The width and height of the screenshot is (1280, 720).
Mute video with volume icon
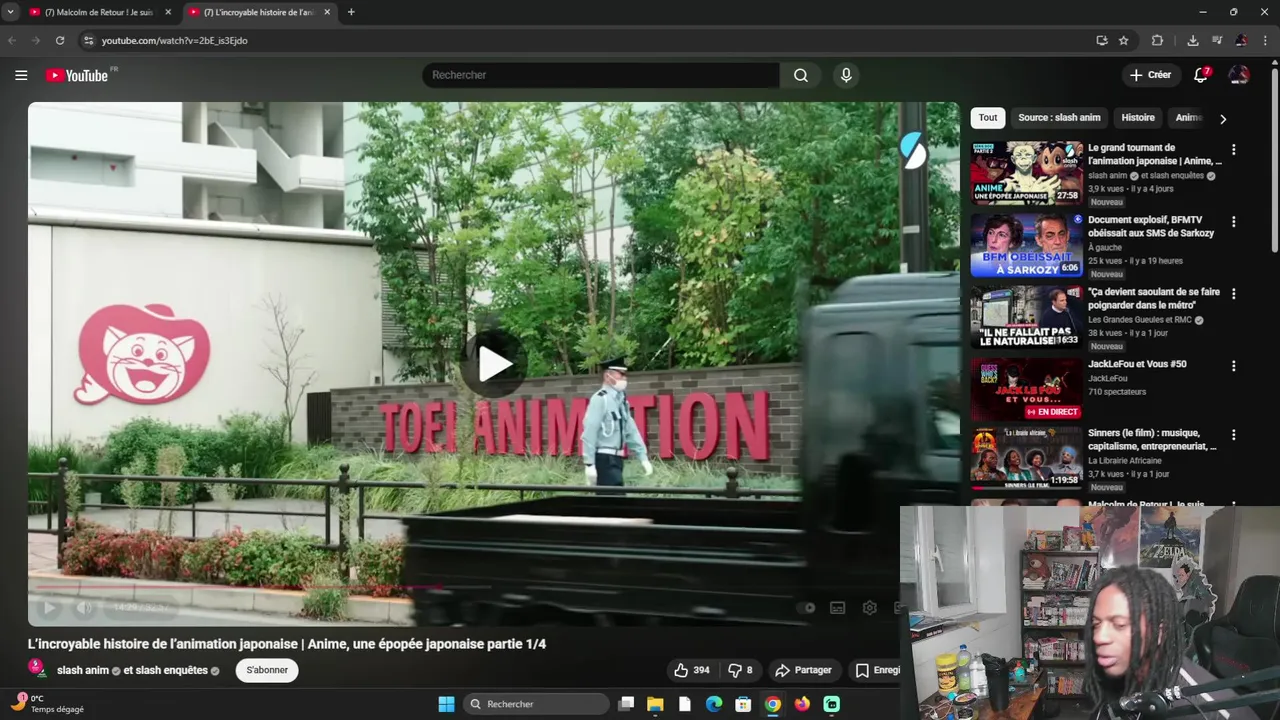[x=85, y=607]
